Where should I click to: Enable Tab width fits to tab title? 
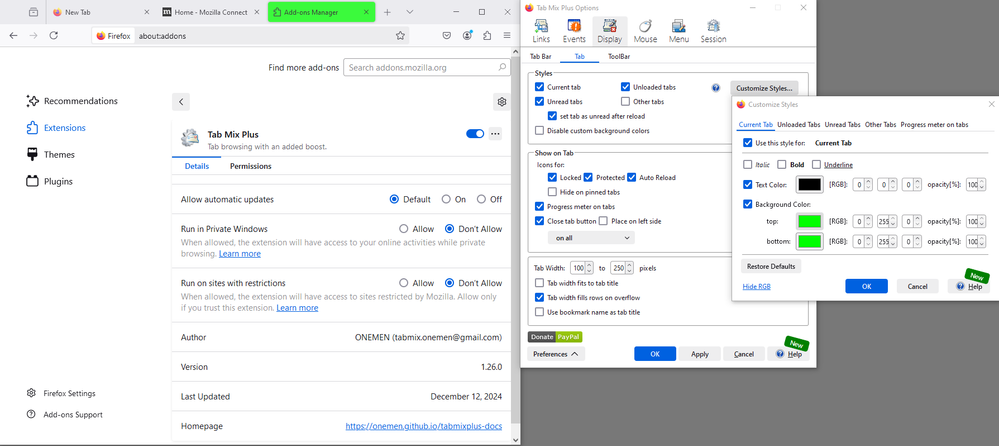[540, 283]
